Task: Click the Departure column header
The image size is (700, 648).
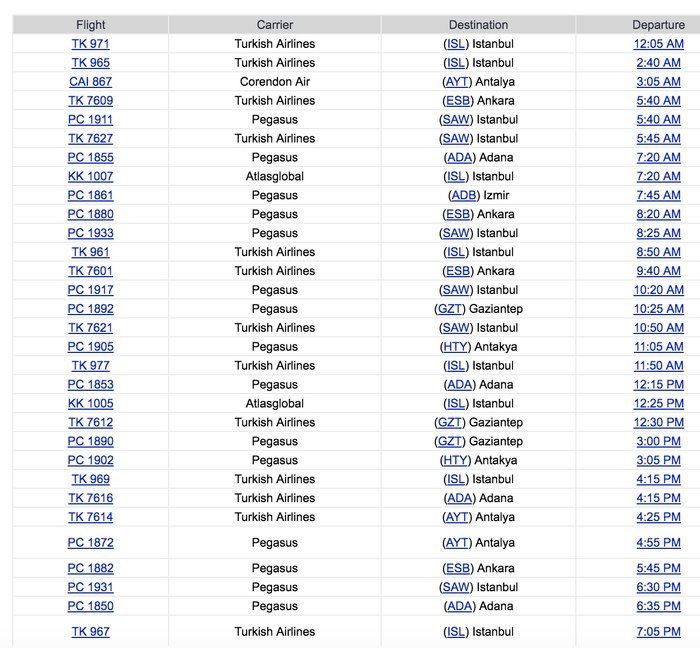Action: point(657,25)
